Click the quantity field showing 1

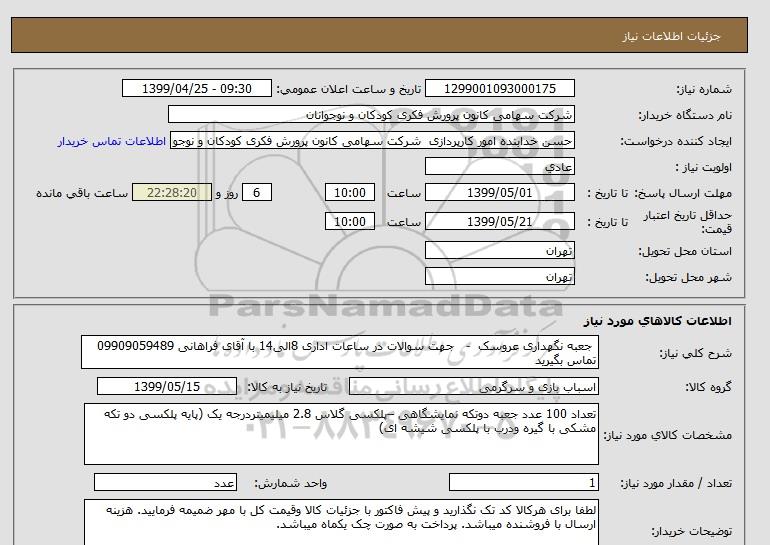pyautogui.click(x=524, y=483)
